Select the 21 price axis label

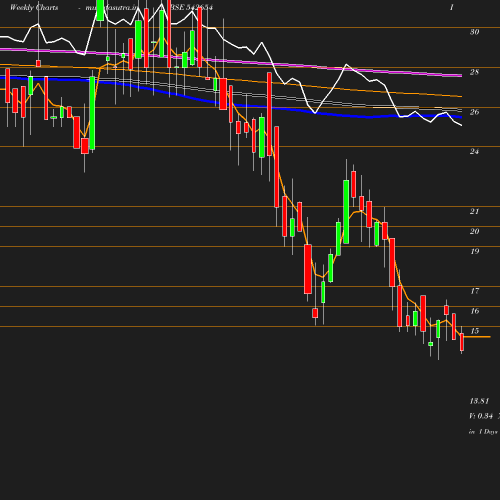(474, 211)
